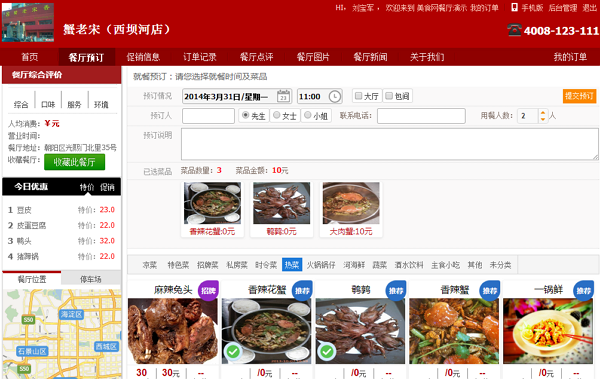Click the blue 推荐 badge on 一锅鲜
This screenshot has height=379, width=600.
tap(583, 291)
